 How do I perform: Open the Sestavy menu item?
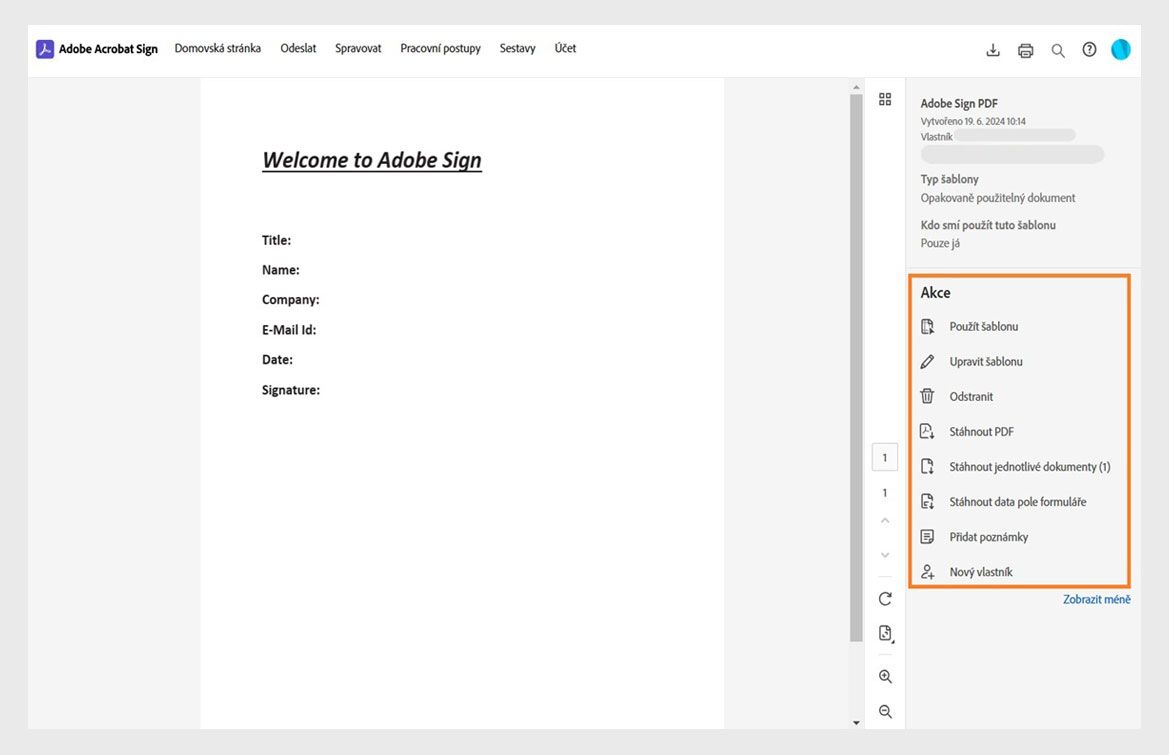[x=517, y=48]
